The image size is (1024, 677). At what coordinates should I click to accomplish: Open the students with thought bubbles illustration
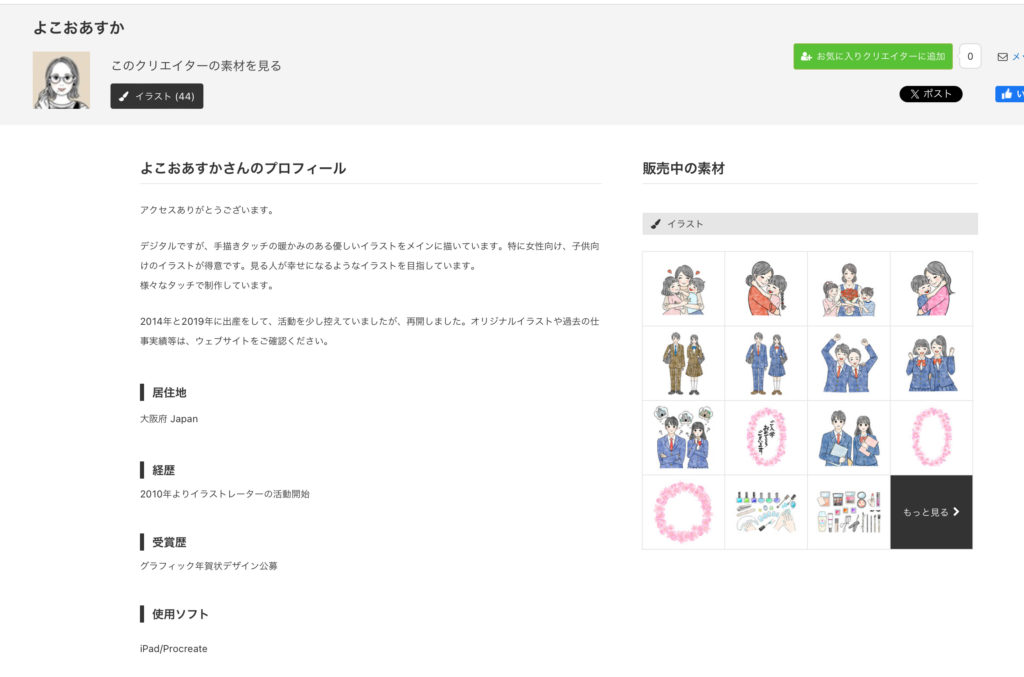683,438
